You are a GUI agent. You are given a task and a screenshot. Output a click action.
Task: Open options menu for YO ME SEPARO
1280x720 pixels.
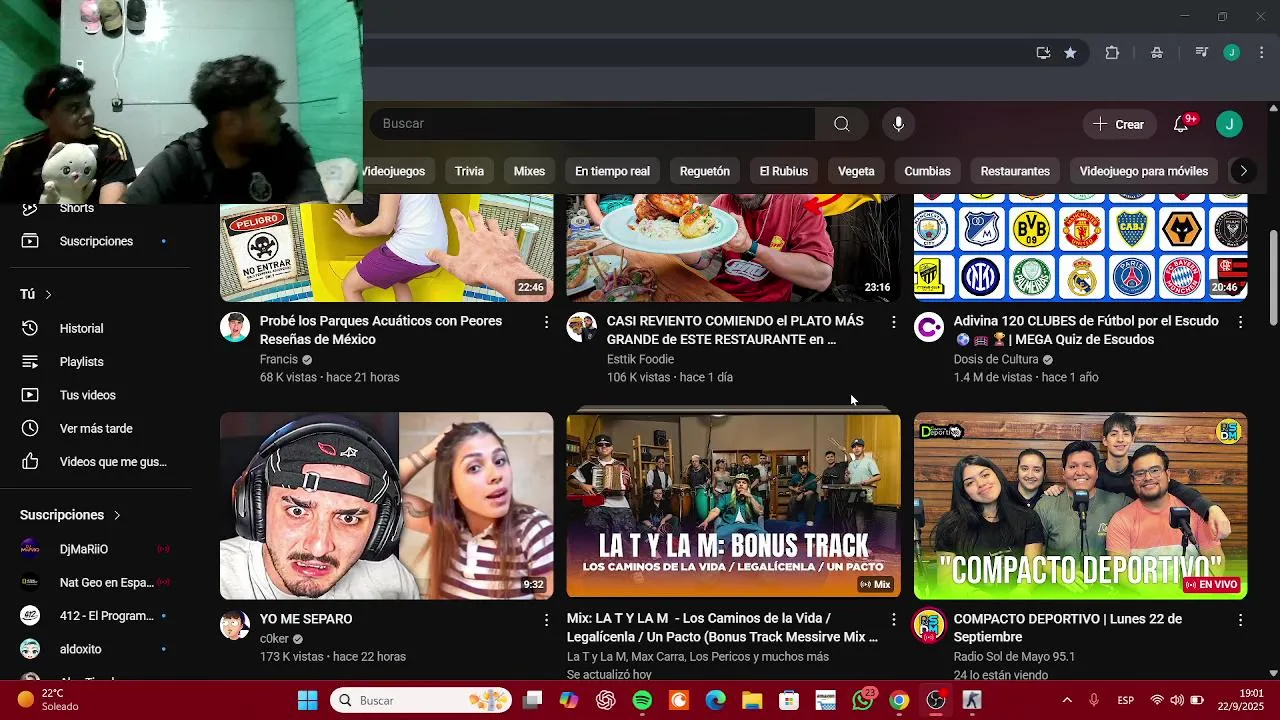tap(546, 620)
